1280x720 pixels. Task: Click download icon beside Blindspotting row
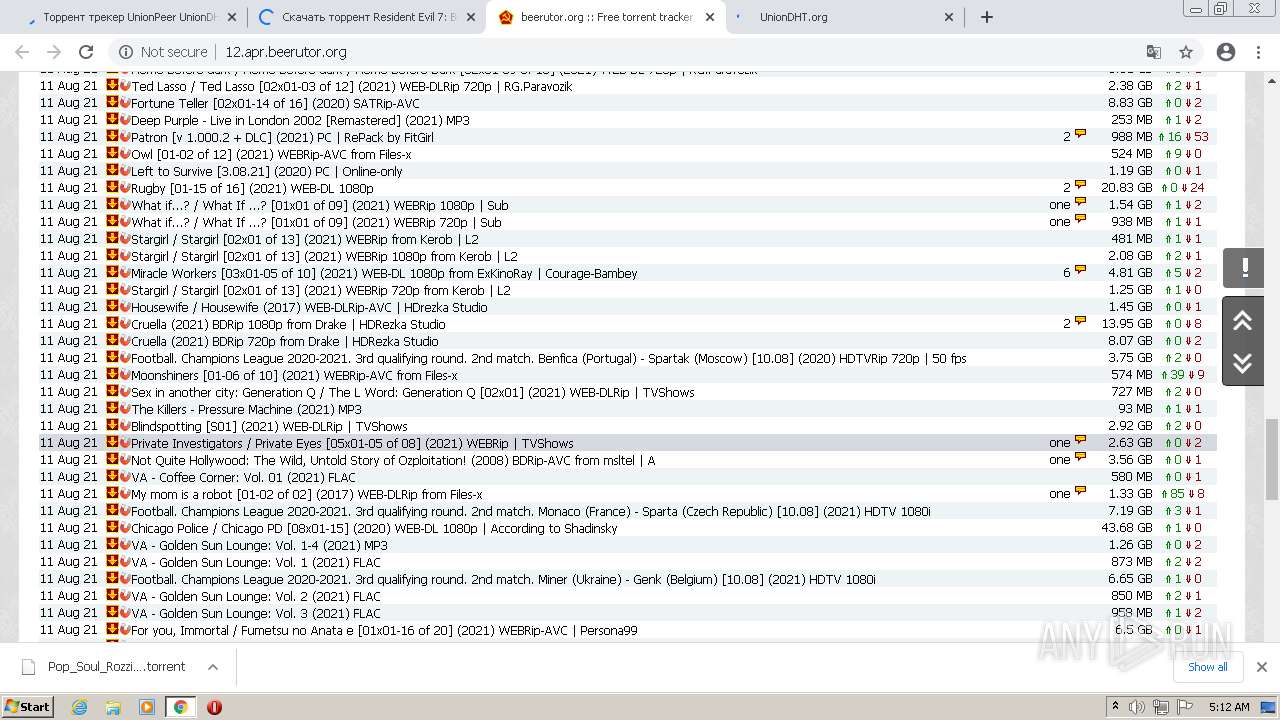pyautogui.click(x=112, y=425)
